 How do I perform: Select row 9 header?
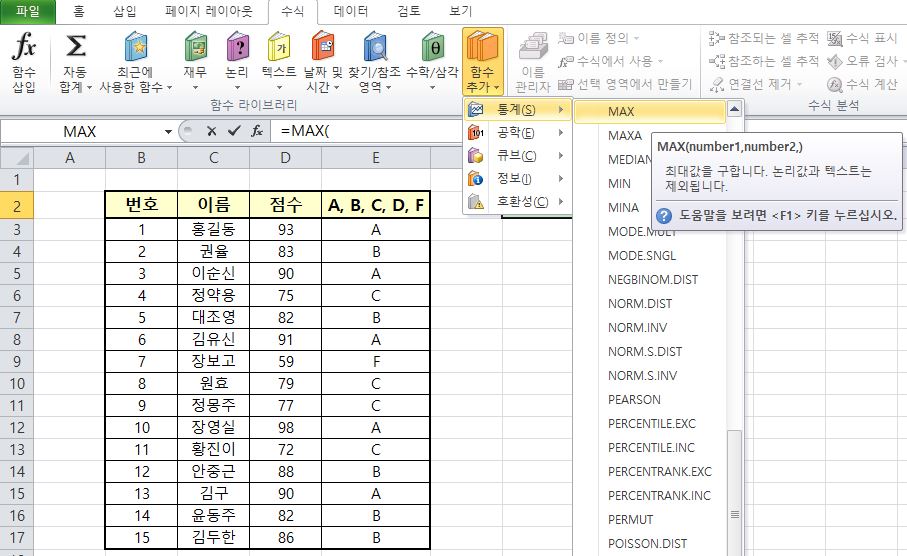pyautogui.click(x=17, y=362)
